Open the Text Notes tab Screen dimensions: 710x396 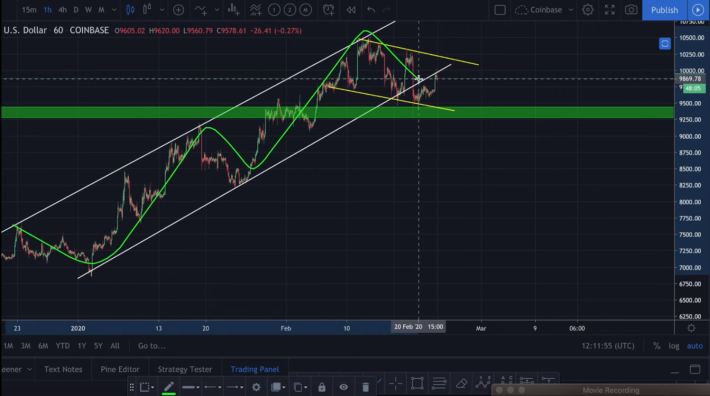click(x=63, y=369)
